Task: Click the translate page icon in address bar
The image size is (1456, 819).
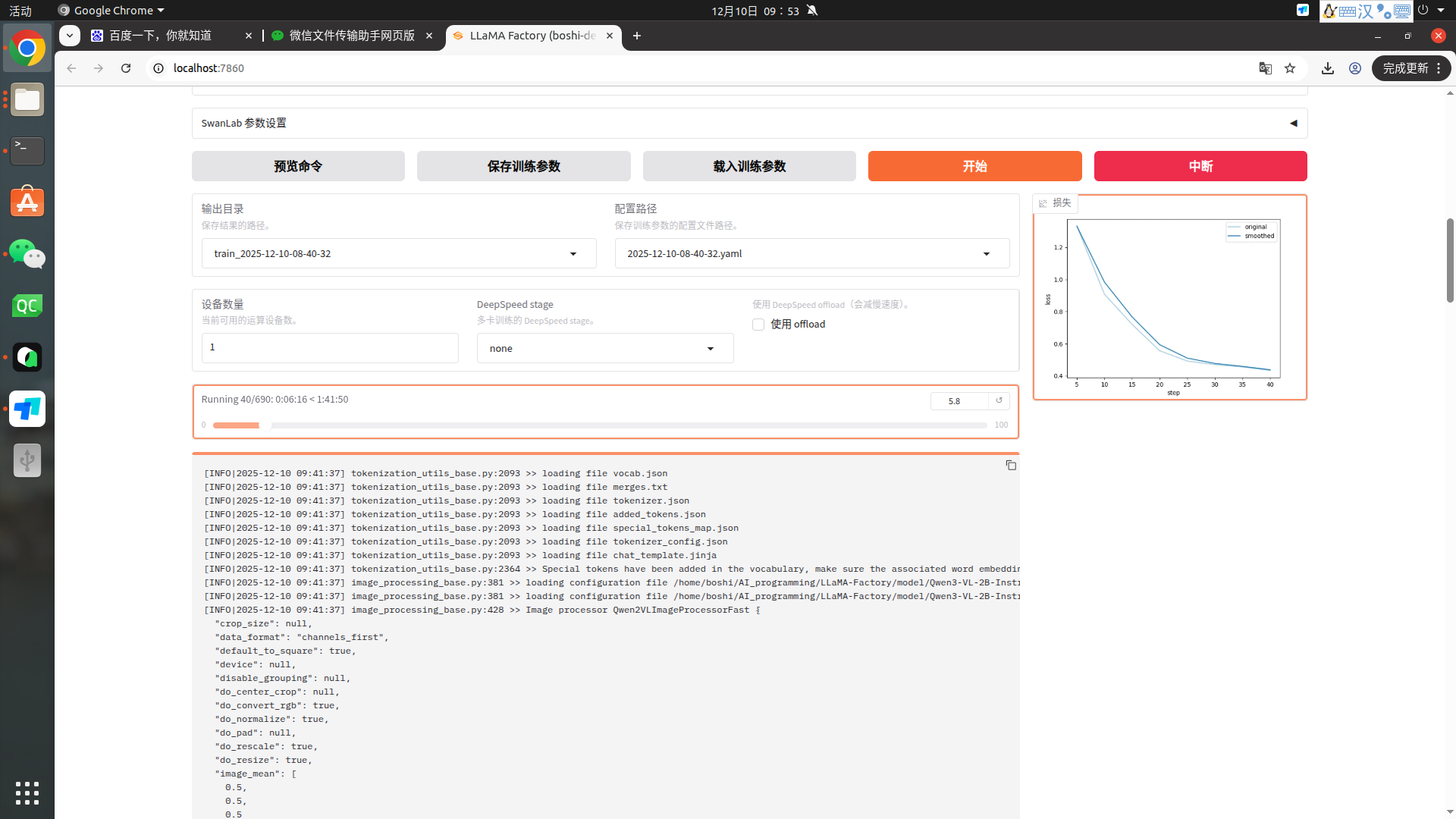Action: point(1265,68)
